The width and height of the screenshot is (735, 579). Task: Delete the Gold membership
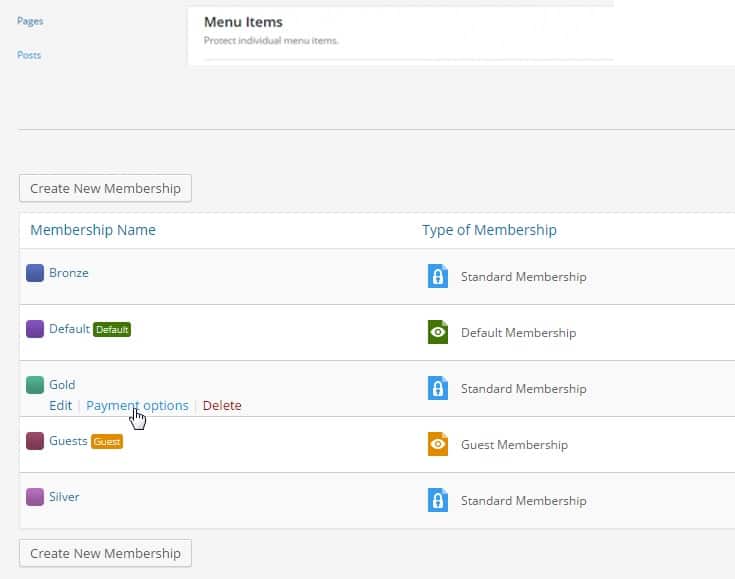(222, 406)
